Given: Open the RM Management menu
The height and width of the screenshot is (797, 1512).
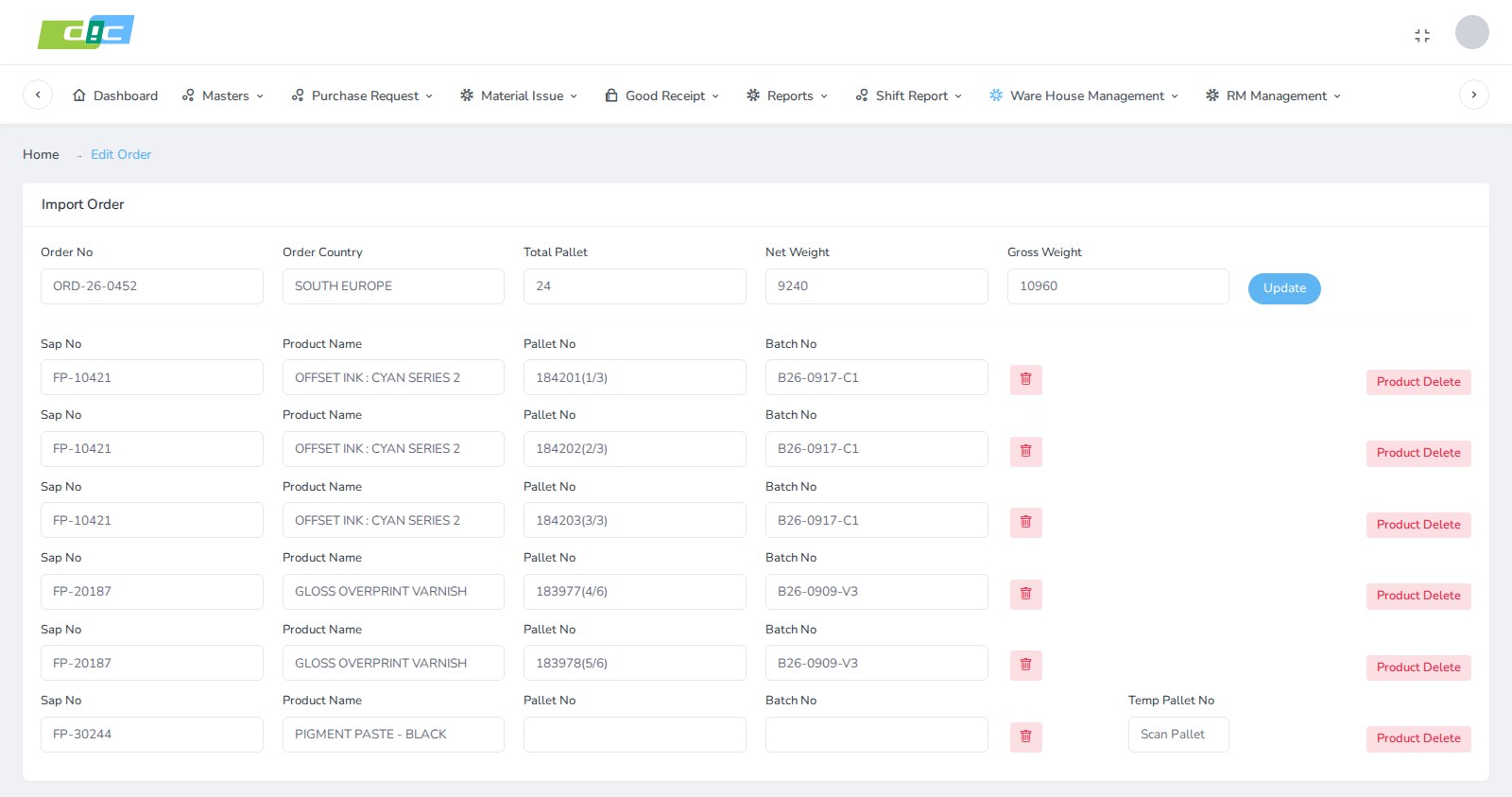Looking at the screenshot, I should [x=1274, y=95].
